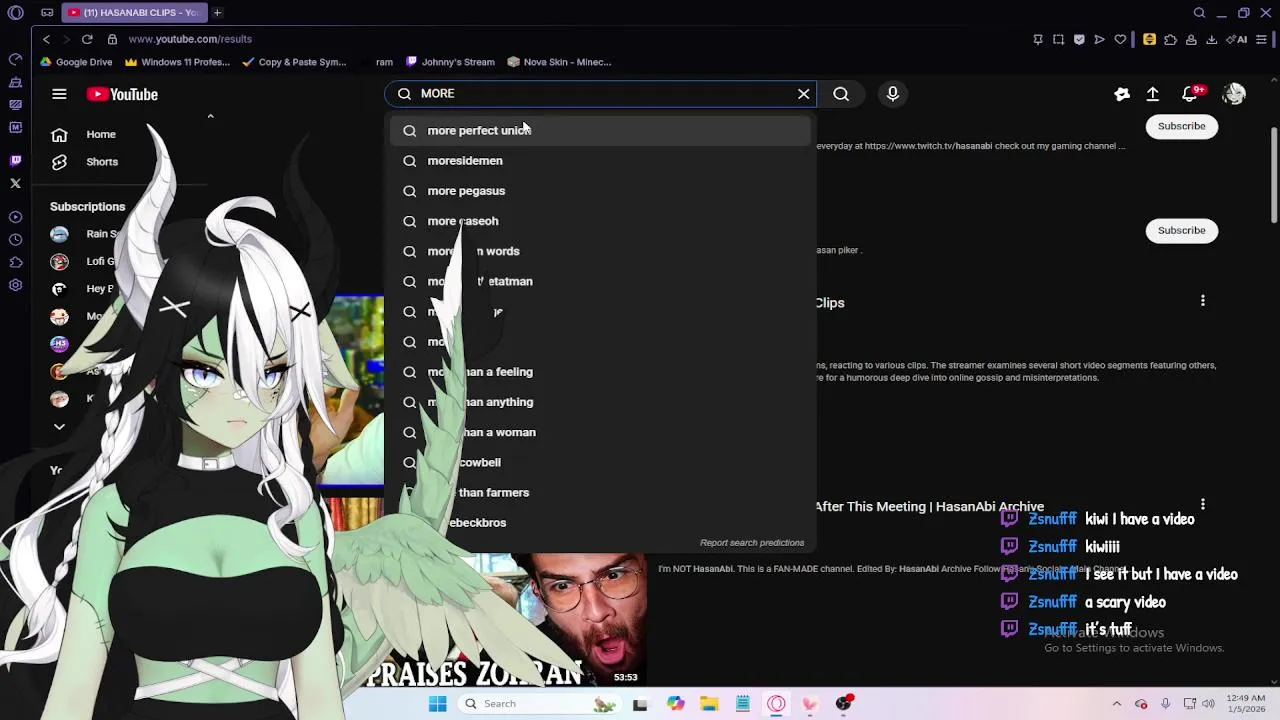Open the YouTube notifications bell
1280x720 pixels.
coord(1190,94)
